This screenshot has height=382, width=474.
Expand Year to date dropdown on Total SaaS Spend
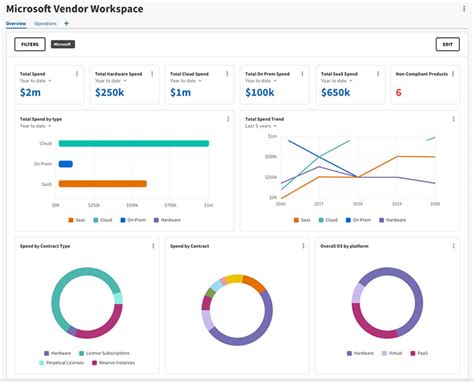coord(336,81)
